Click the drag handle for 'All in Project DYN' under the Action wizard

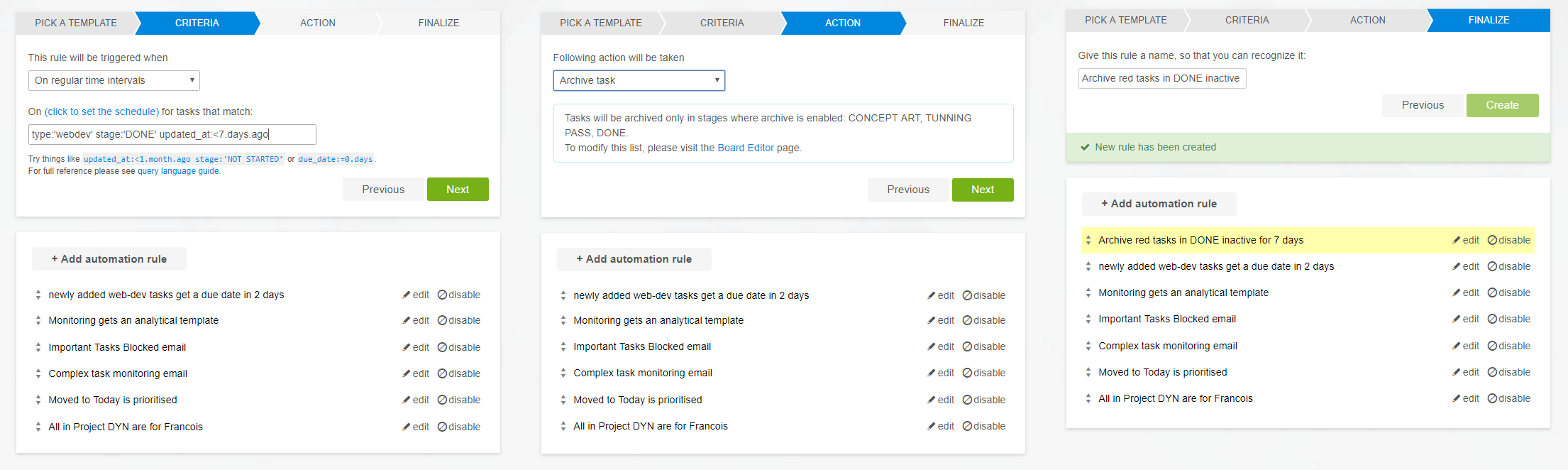(x=563, y=427)
